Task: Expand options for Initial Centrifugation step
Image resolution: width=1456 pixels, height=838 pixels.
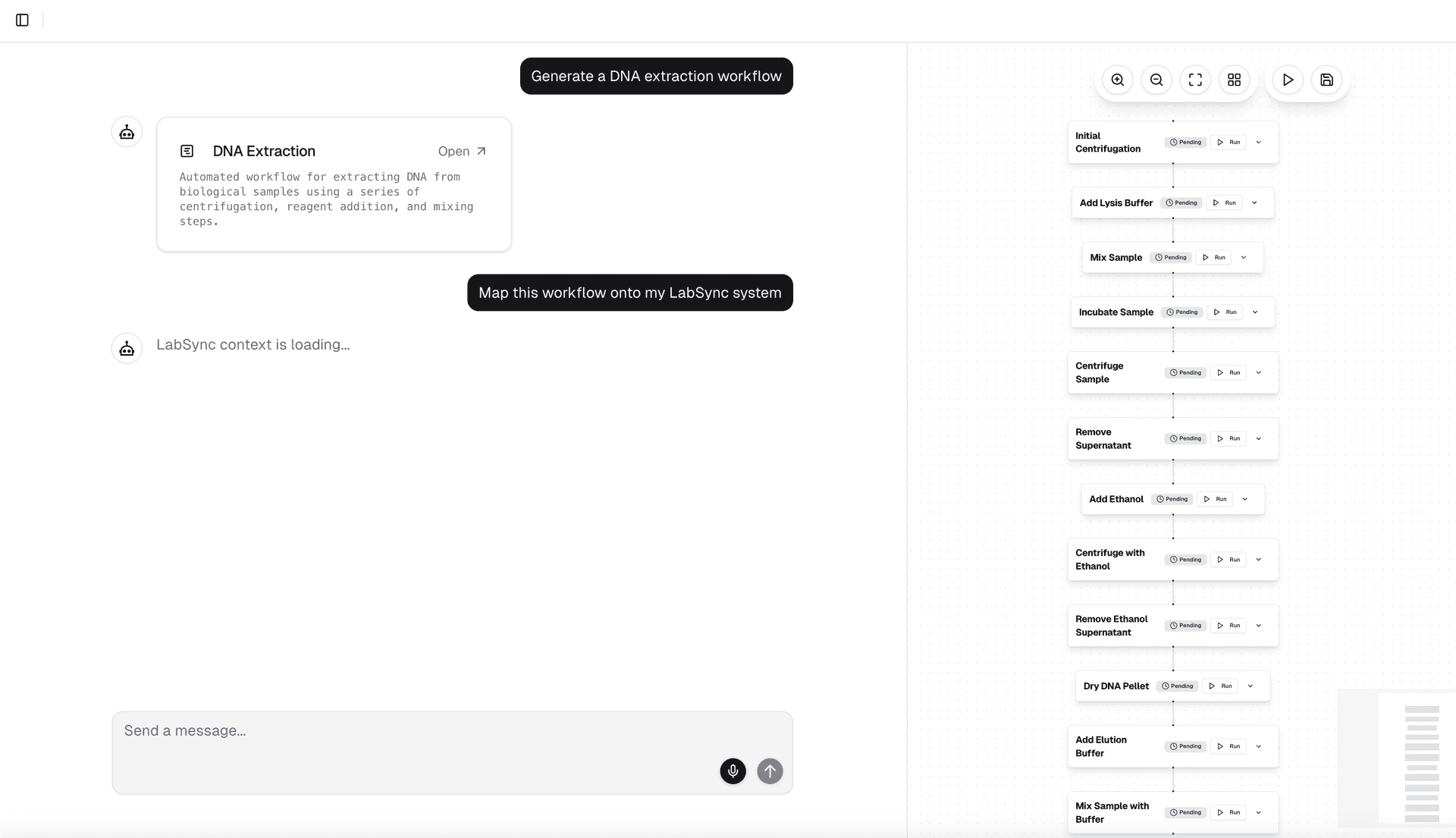Action: [x=1258, y=142]
